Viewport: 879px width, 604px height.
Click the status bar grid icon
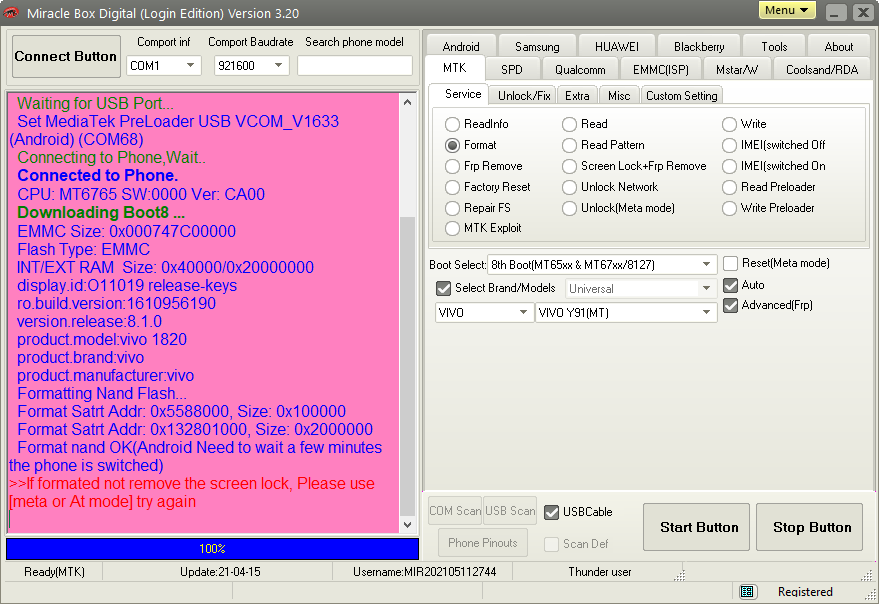pos(746,591)
